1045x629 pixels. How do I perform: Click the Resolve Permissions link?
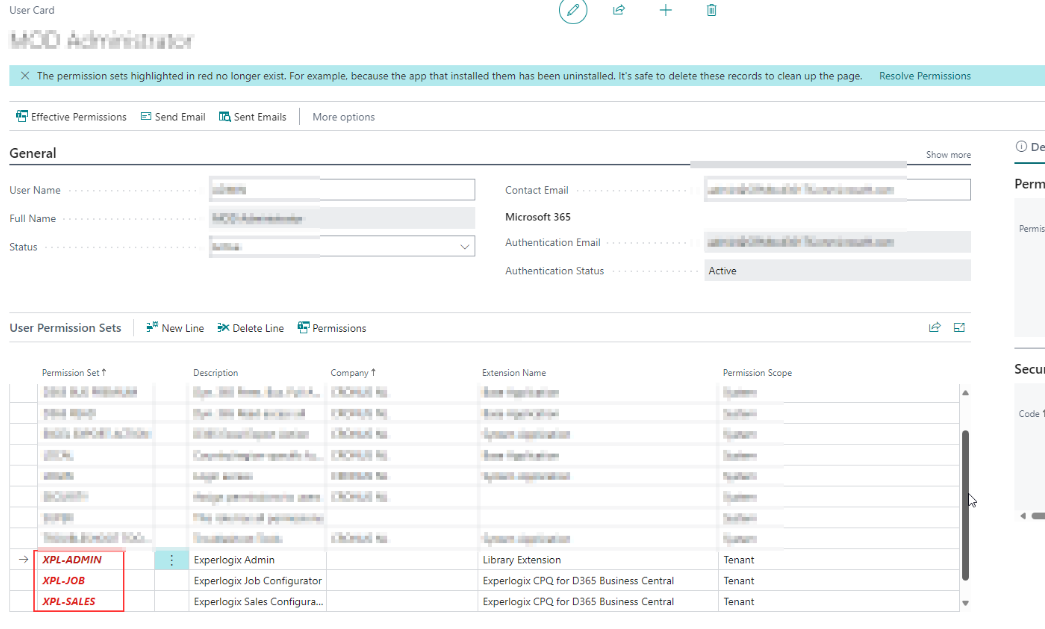924,76
